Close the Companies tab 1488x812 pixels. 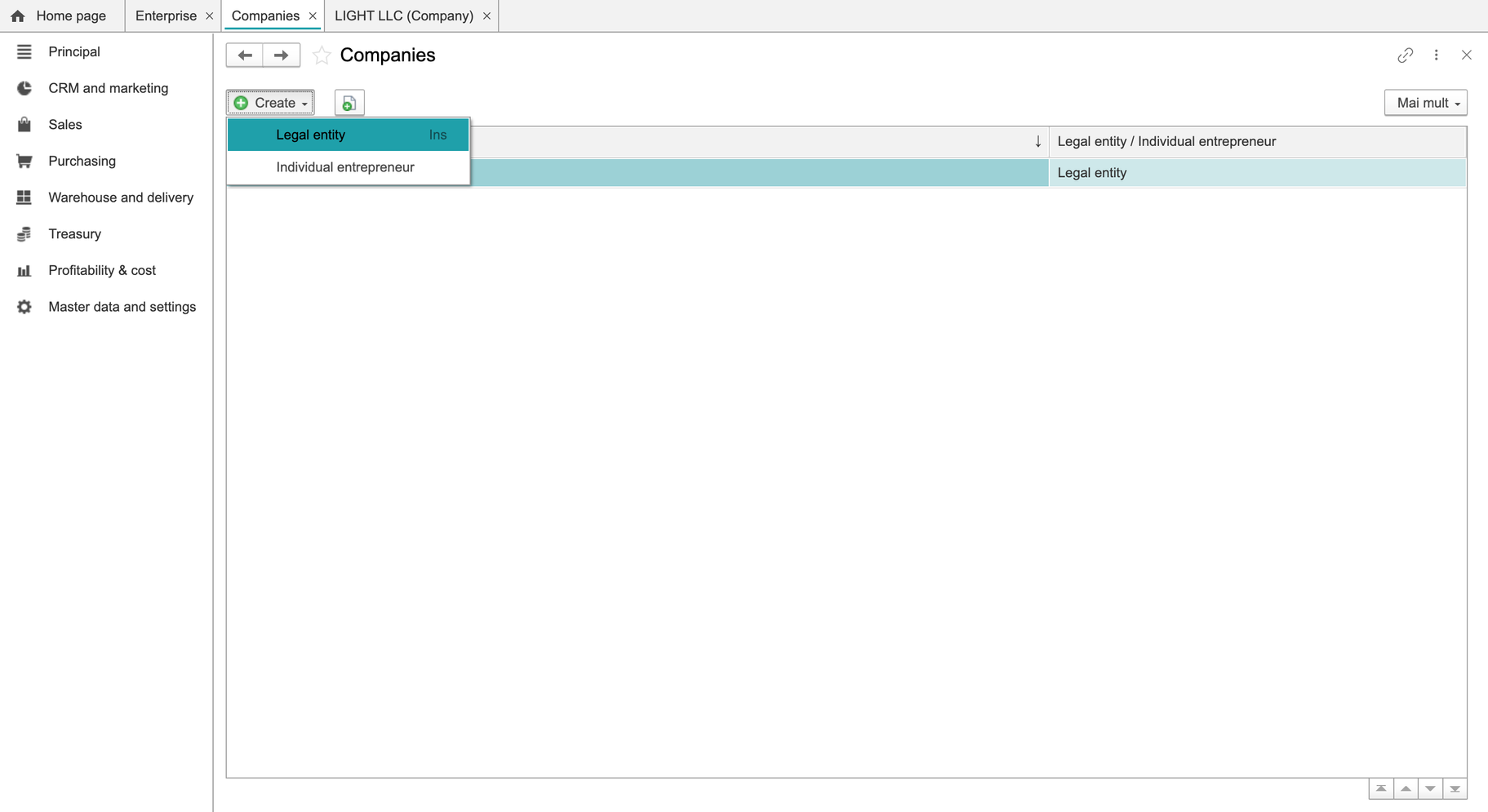[x=313, y=16]
